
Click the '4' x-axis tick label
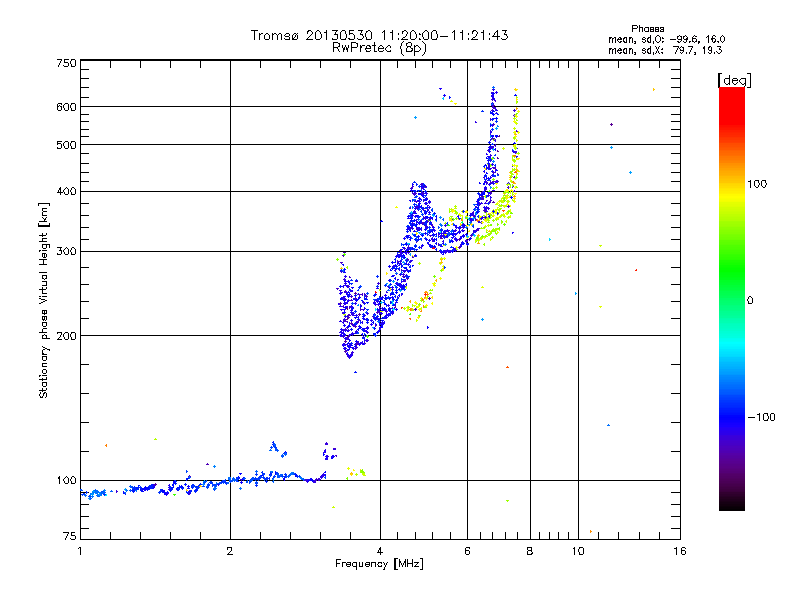[380, 551]
